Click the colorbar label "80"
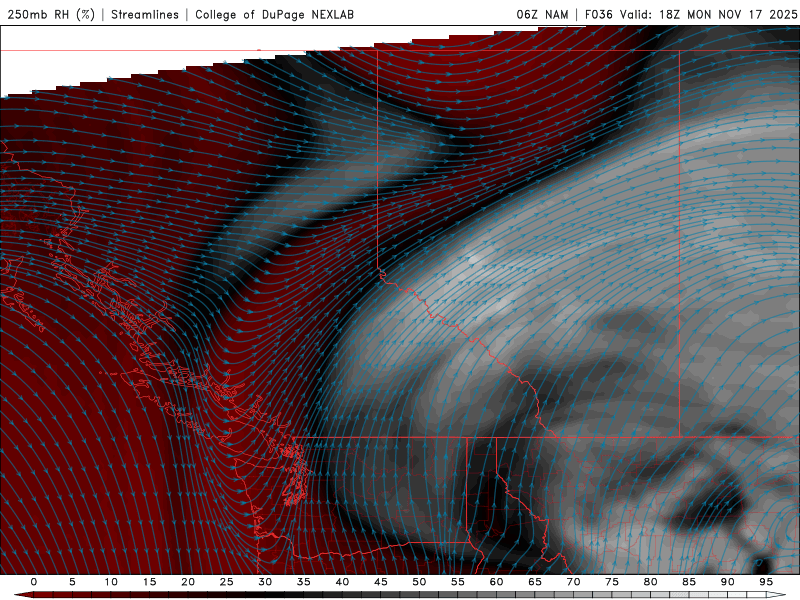Viewport: 800px width, 600px height. tap(650, 582)
